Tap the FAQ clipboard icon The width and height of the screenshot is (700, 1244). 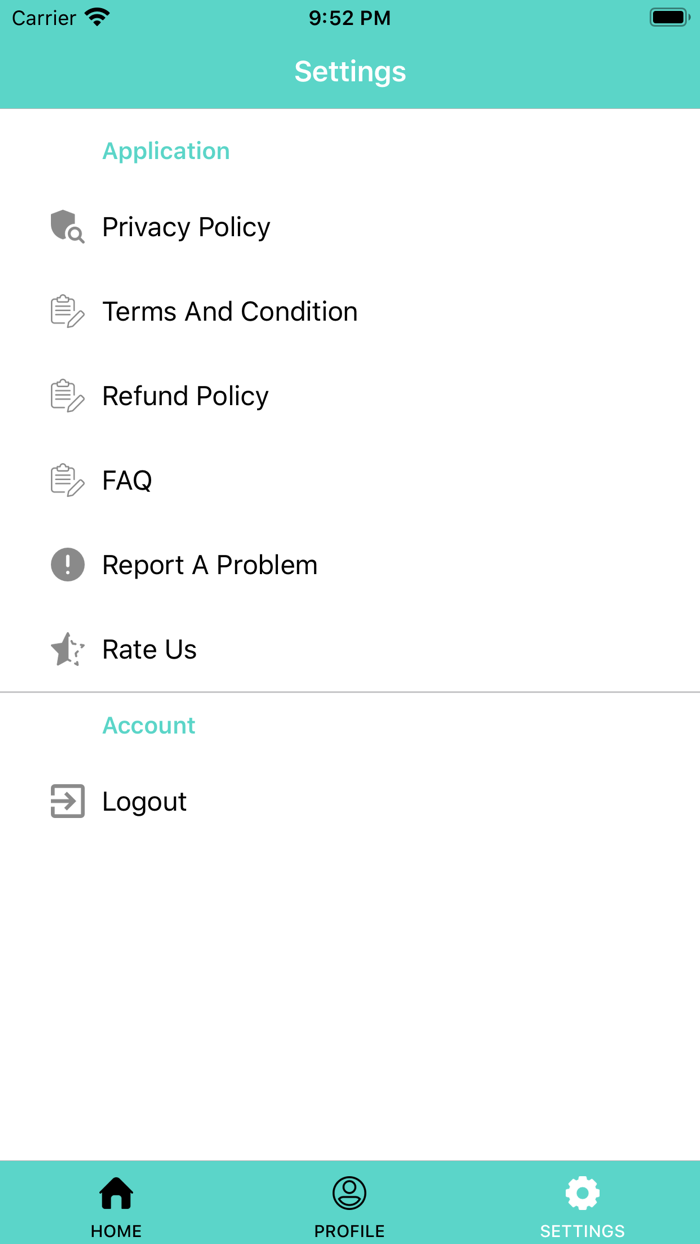(x=67, y=481)
